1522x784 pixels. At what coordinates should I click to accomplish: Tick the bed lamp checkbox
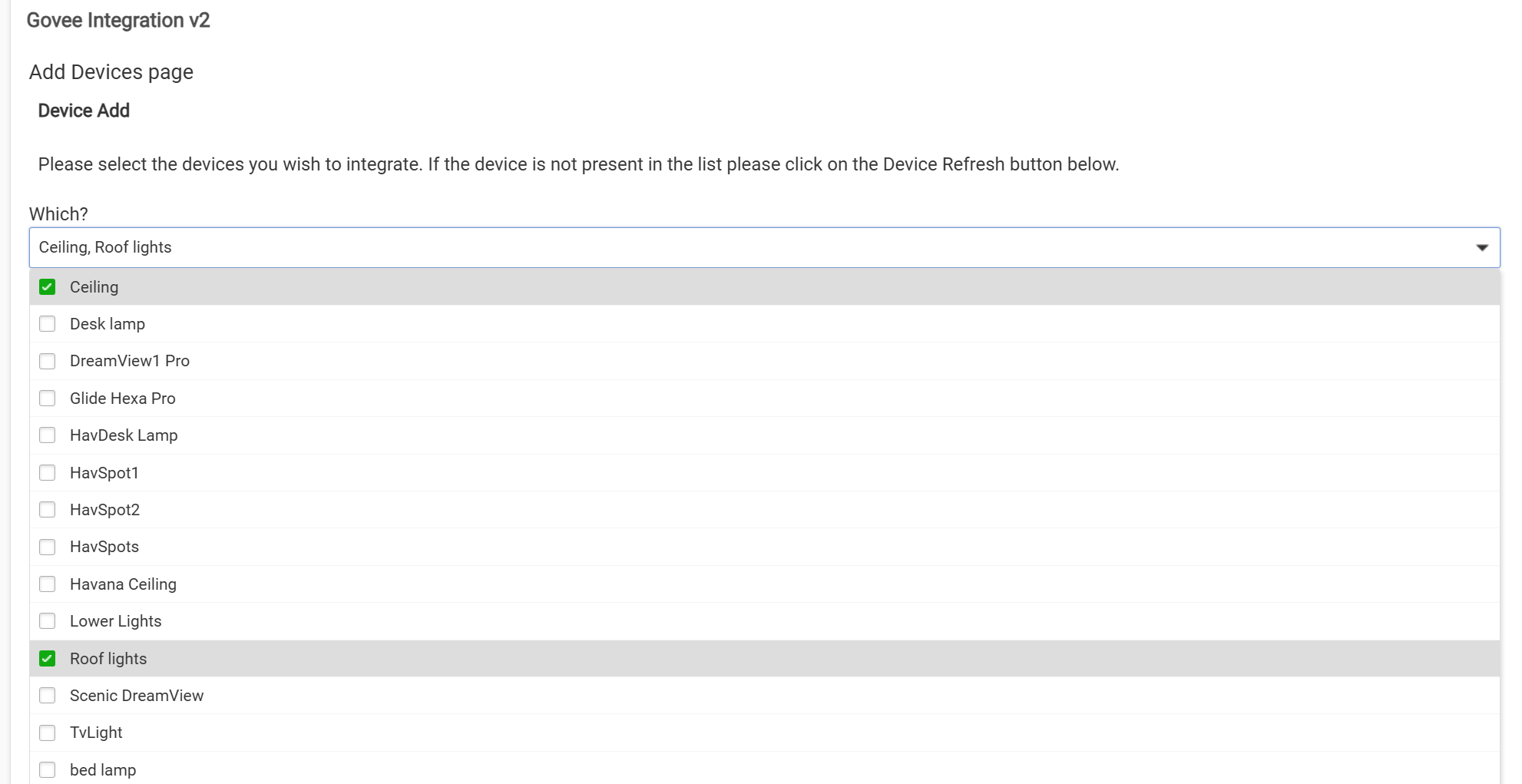pyautogui.click(x=48, y=769)
